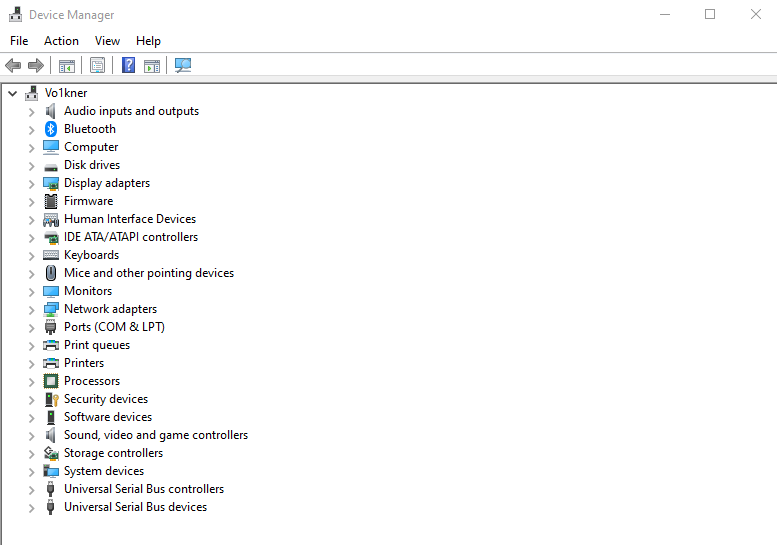Click the Security devices key icon
The width and height of the screenshot is (777, 545).
point(52,399)
